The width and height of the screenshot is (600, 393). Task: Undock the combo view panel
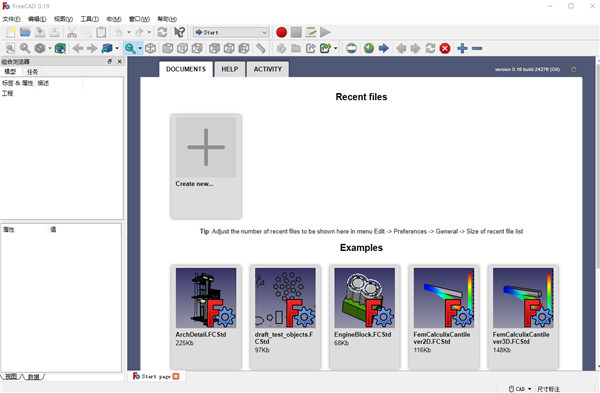coord(109,61)
